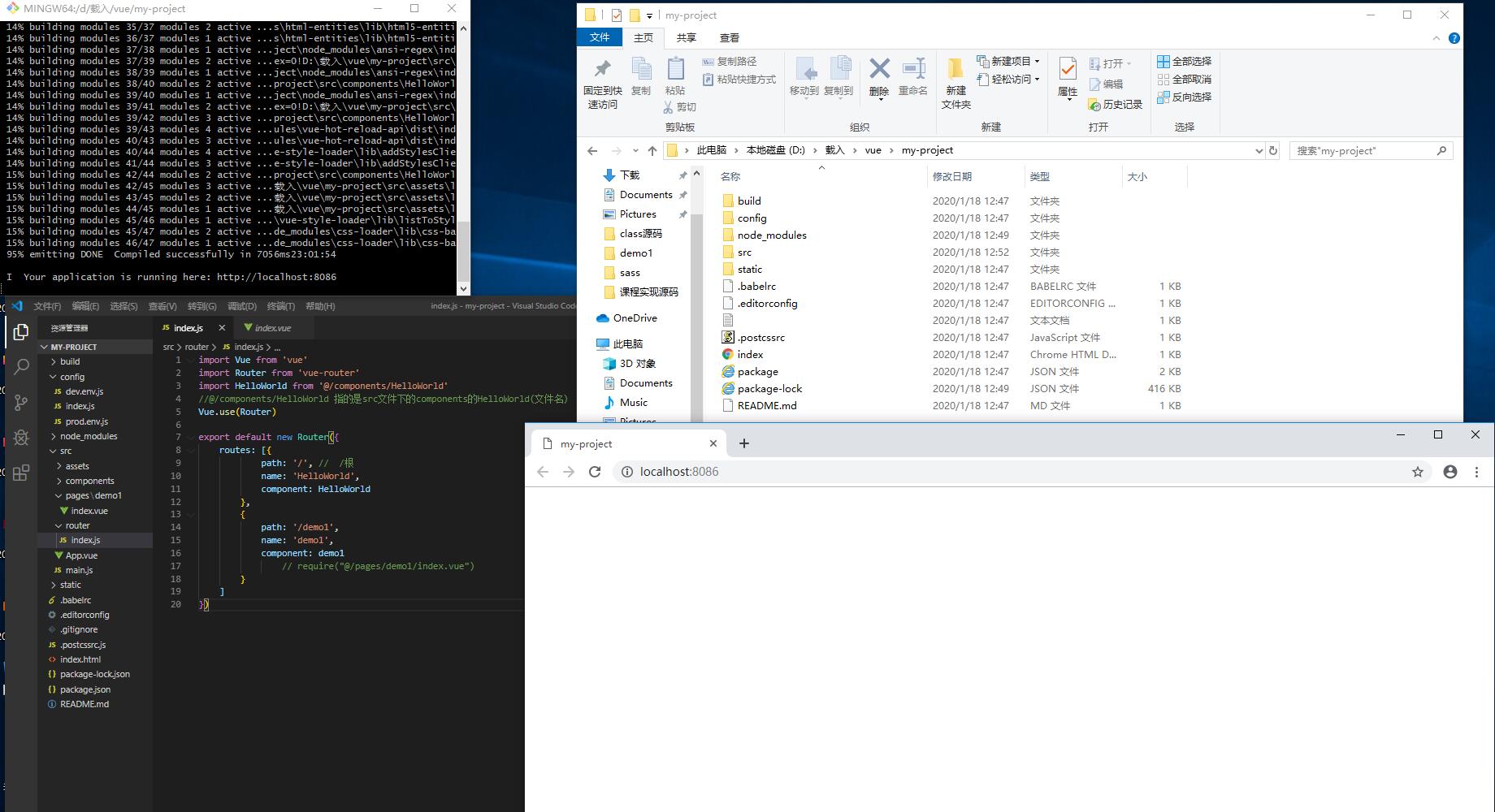The width and height of the screenshot is (1495, 812).
Task: Open the 新建项目 dropdown in the ribbon
Action: [x=1008, y=62]
